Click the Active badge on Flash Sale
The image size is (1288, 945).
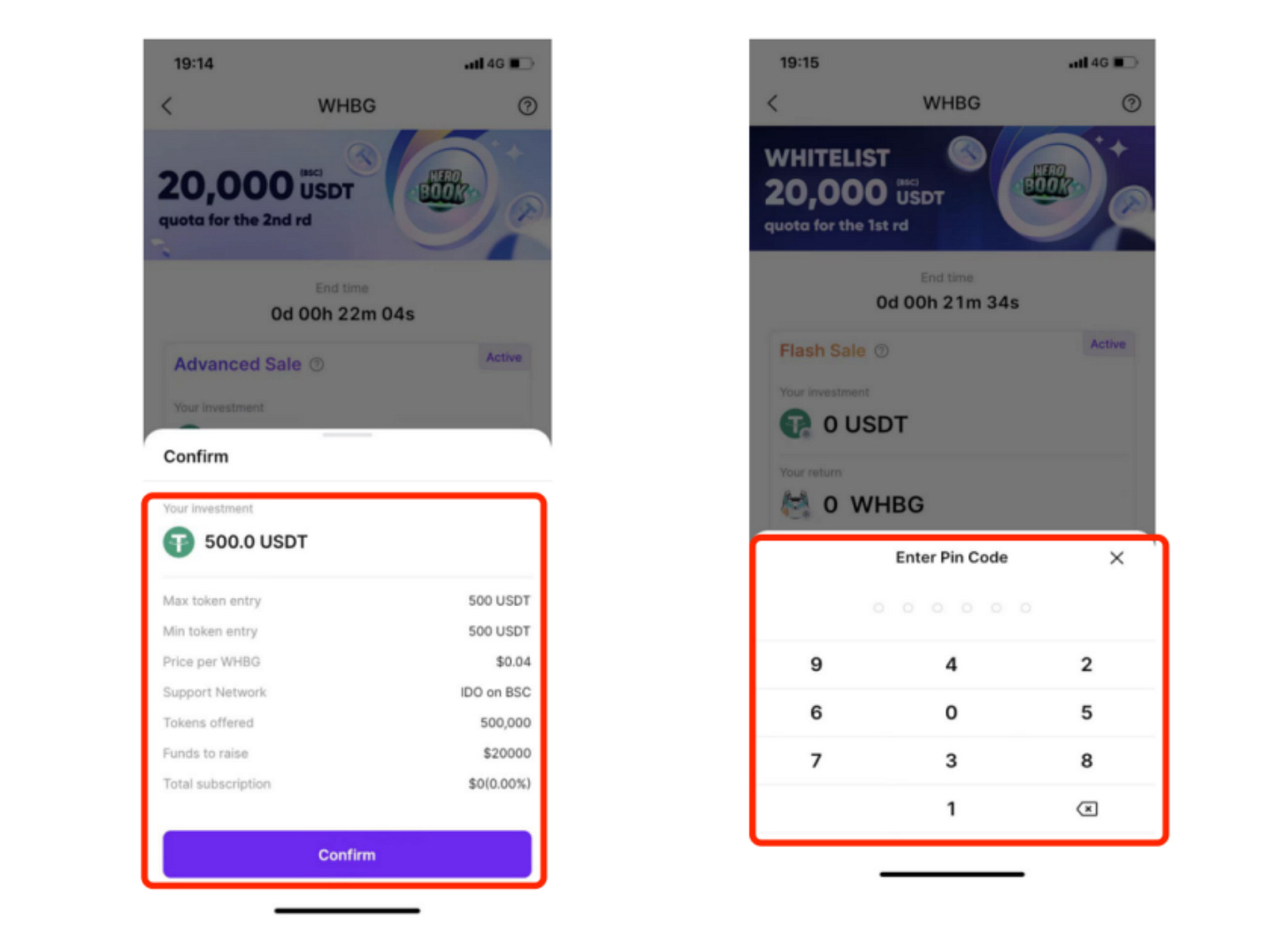(1108, 344)
